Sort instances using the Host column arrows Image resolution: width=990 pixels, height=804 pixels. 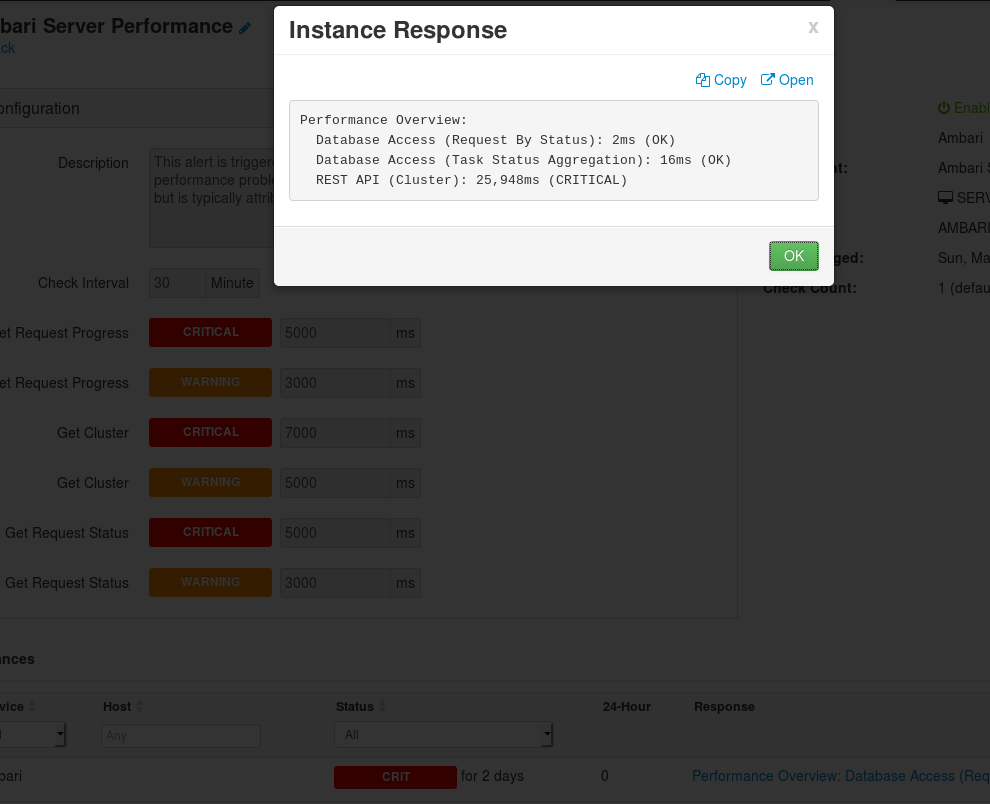(141, 706)
